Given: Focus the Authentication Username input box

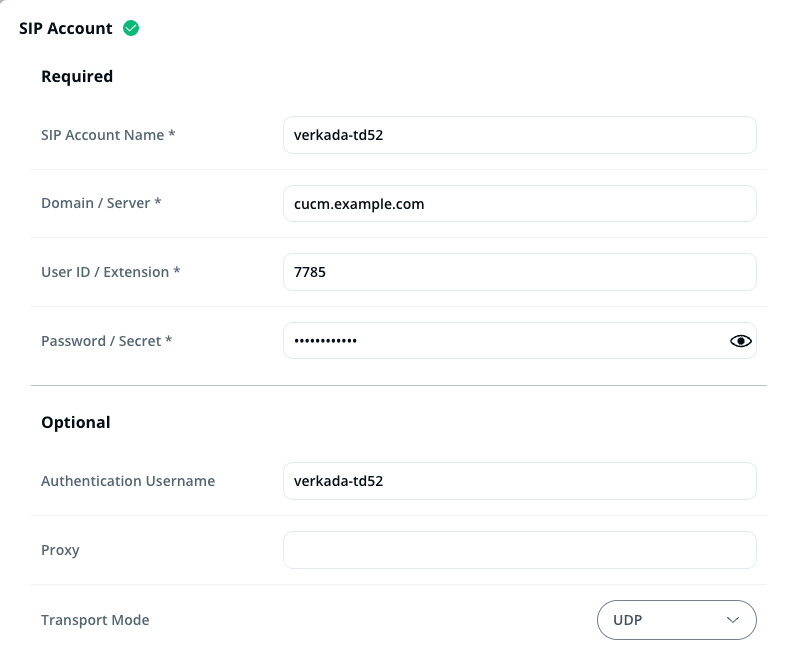Looking at the screenshot, I should click(519, 481).
